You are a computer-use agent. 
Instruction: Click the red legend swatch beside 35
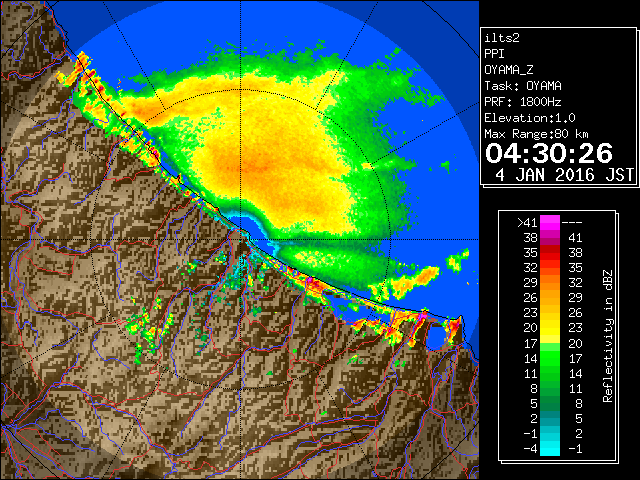tap(550, 253)
